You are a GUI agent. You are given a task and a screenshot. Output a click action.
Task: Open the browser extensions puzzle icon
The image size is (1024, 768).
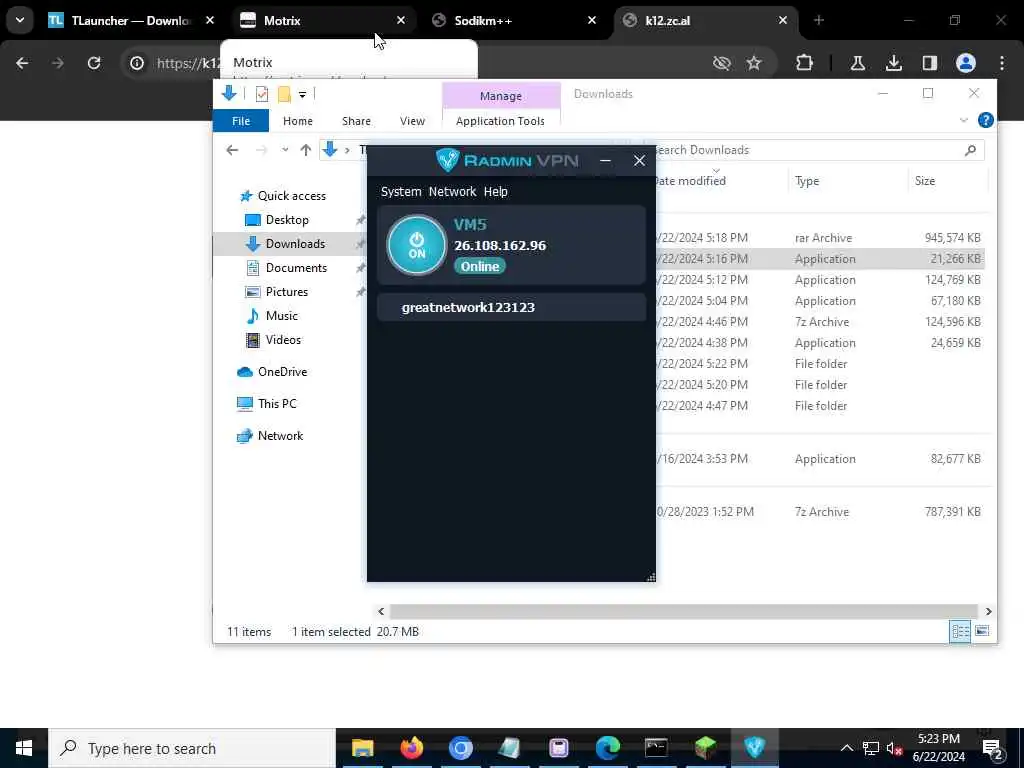(x=805, y=63)
